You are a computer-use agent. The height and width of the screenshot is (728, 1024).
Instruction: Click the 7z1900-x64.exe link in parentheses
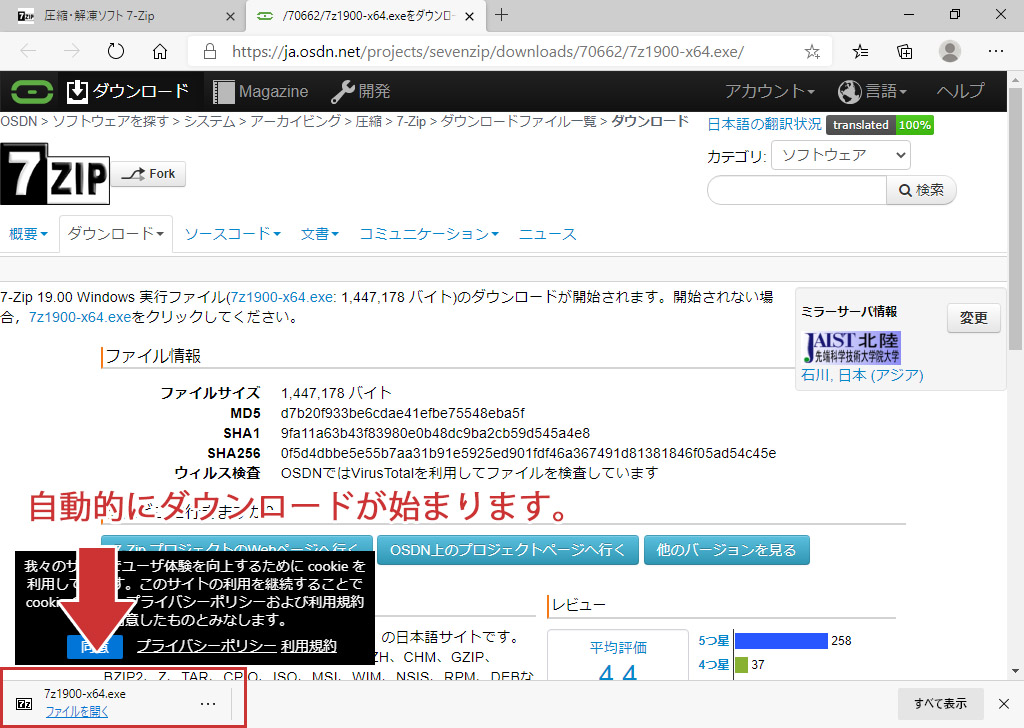(282, 297)
